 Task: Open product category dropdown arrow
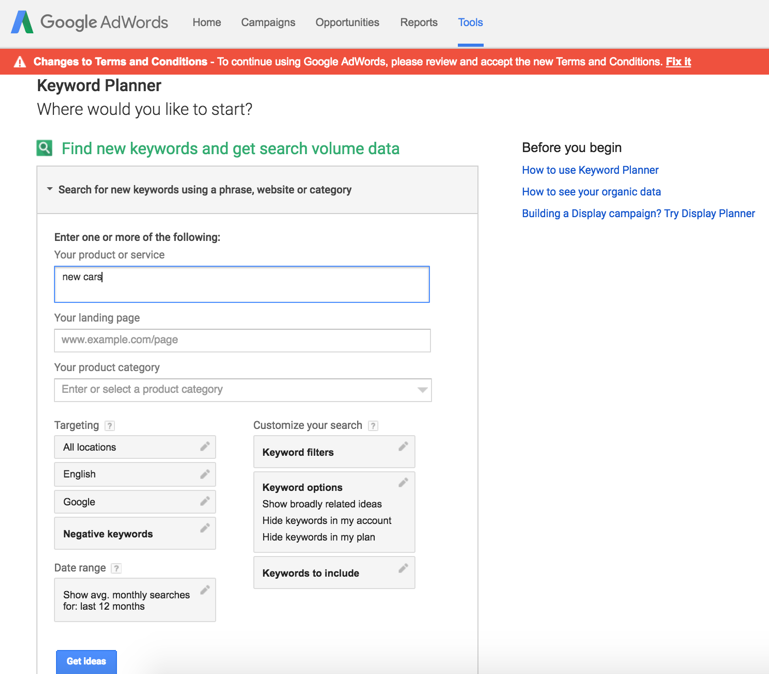(422, 390)
